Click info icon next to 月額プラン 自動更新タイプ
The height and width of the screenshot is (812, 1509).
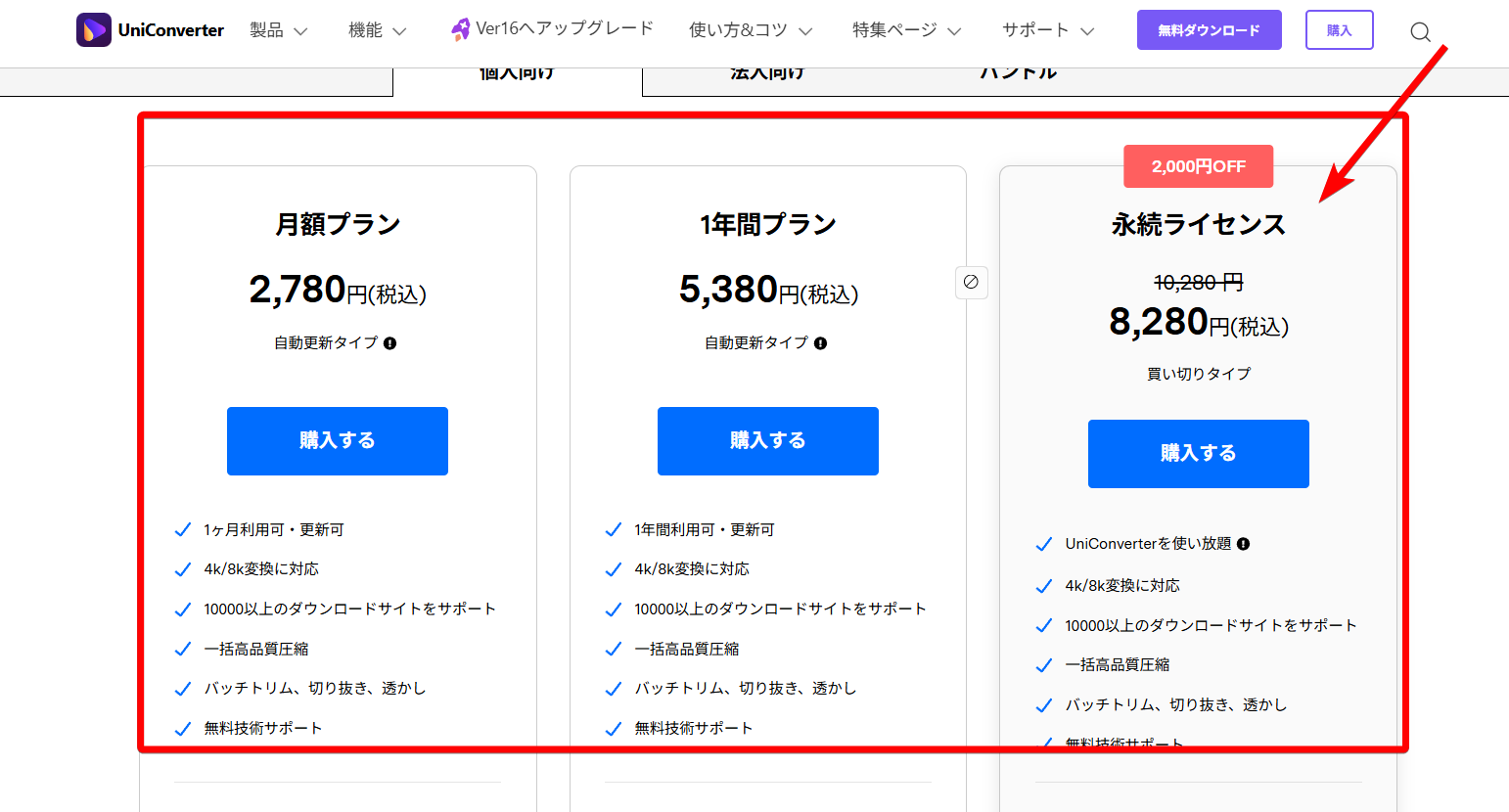[x=389, y=343]
